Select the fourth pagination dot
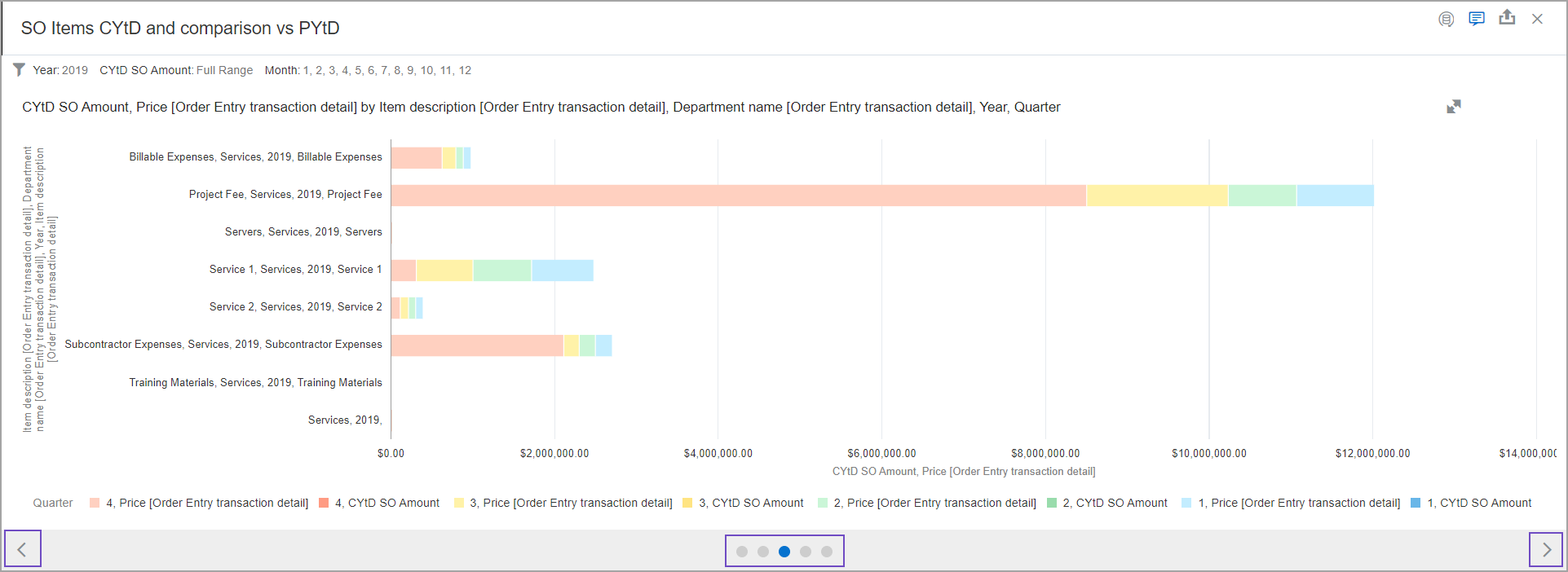The width and height of the screenshot is (1568, 572). (x=806, y=552)
